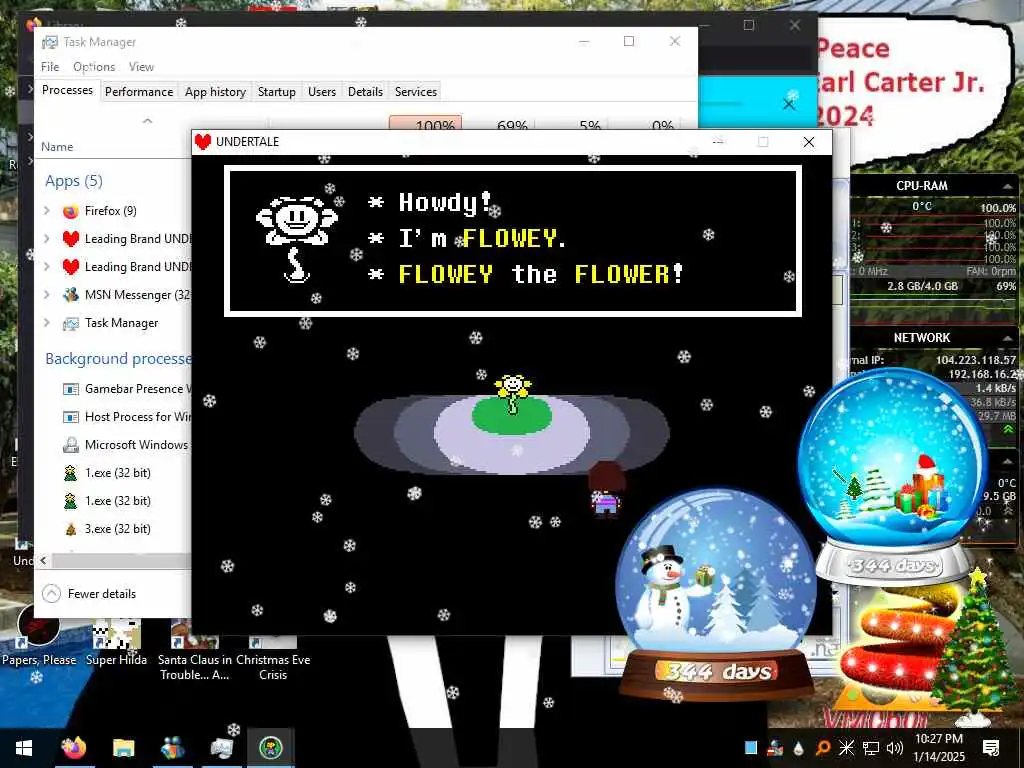This screenshot has width=1024, height=768.
Task: Expand the Firefox (9) process group
Action: [x=46, y=211]
